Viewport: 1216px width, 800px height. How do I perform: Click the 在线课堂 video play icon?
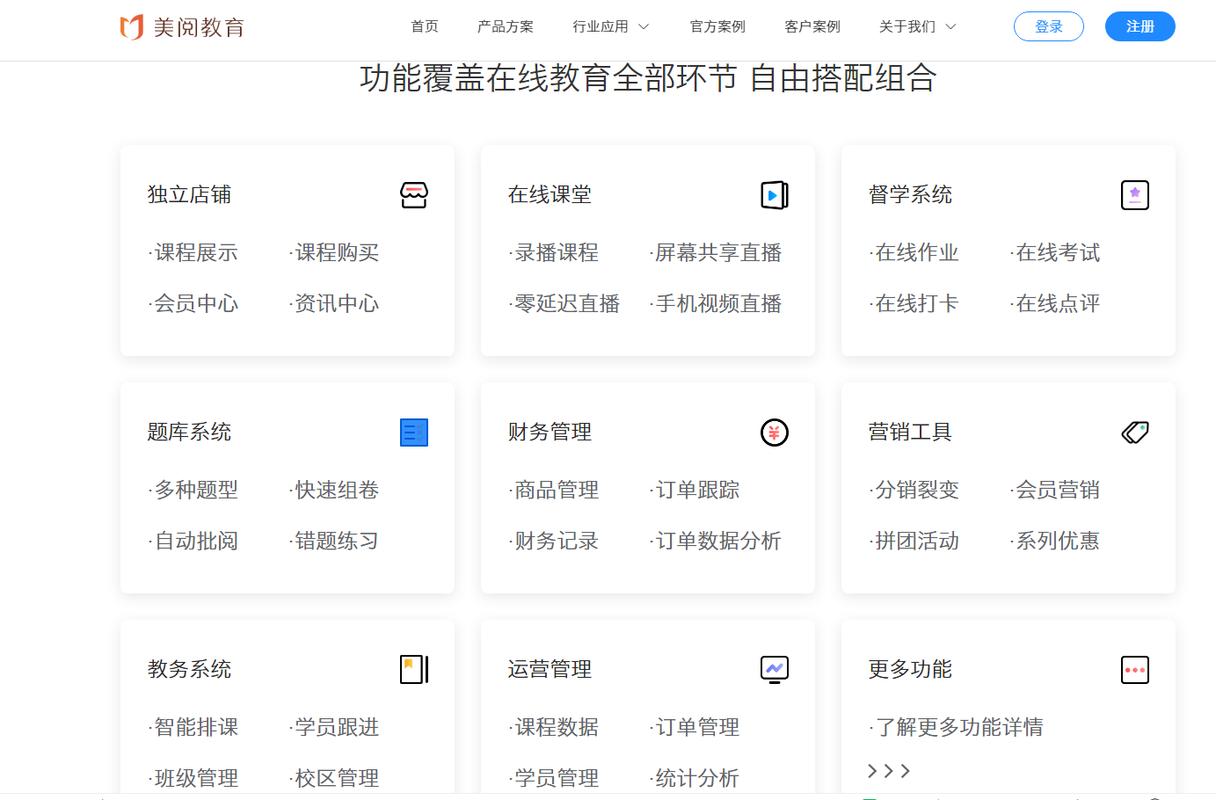[x=774, y=195]
